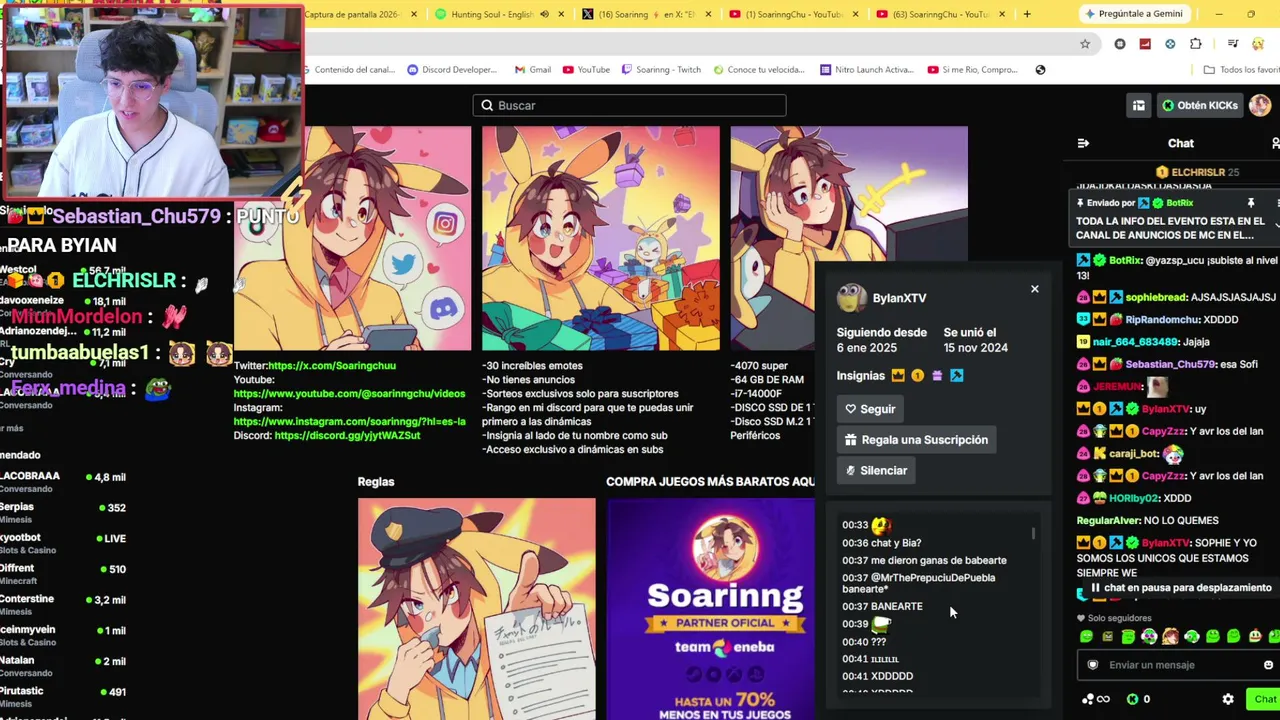The image size is (1280, 720).
Task: Click caraji_bot username in chat
Action: (1132, 454)
